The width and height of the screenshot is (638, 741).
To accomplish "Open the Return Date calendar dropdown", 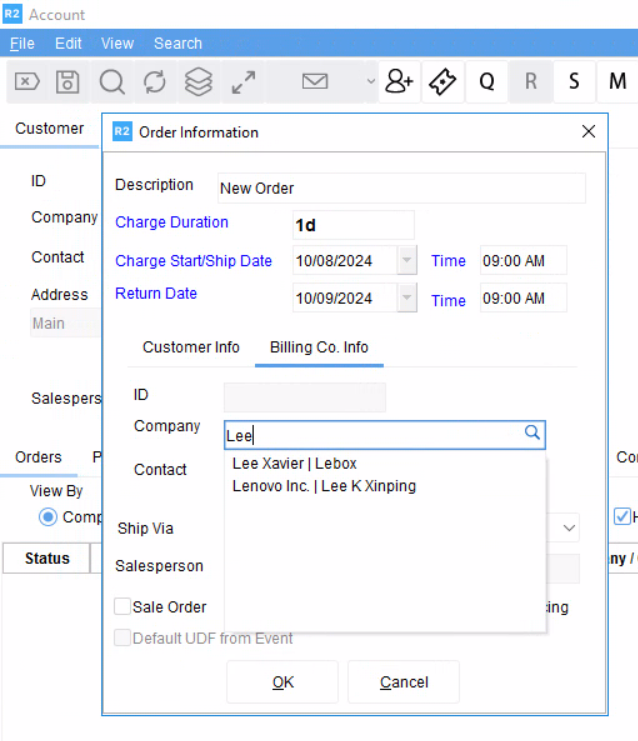I will (x=407, y=299).
